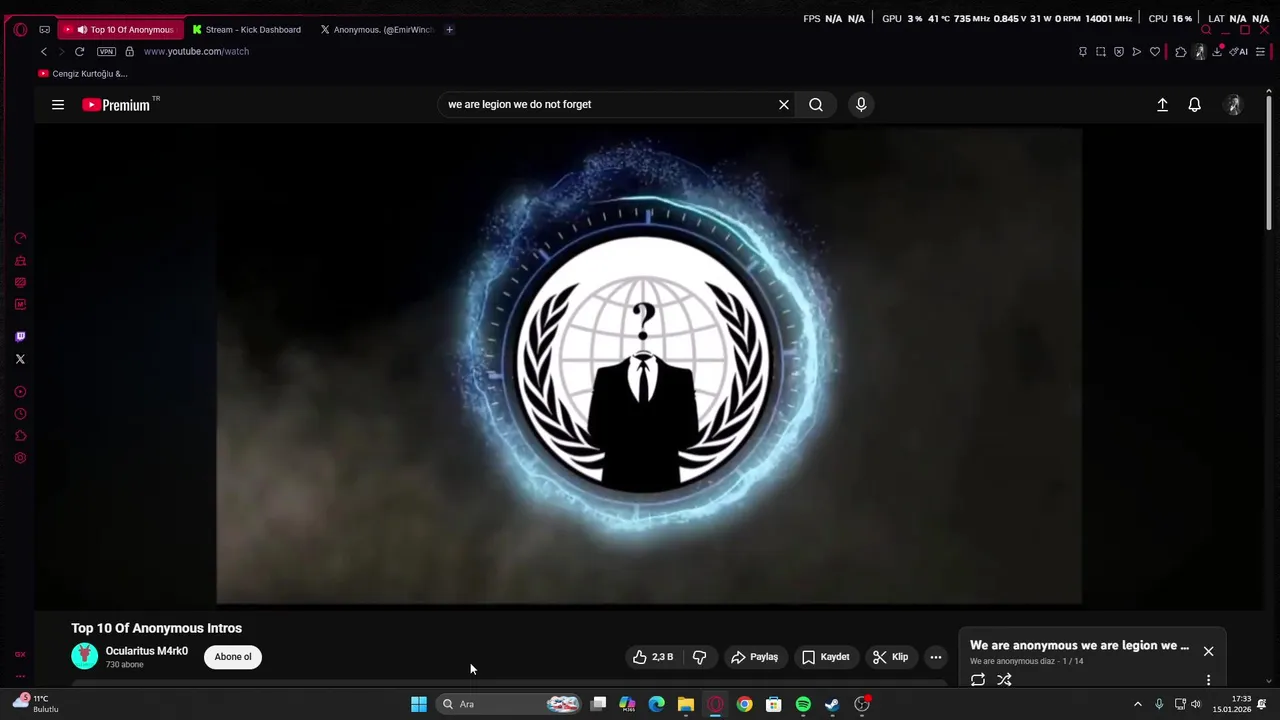Open the Cengiz Kurtoğlu bookmark
The height and width of the screenshot is (720, 1280).
[x=83, y=74]
